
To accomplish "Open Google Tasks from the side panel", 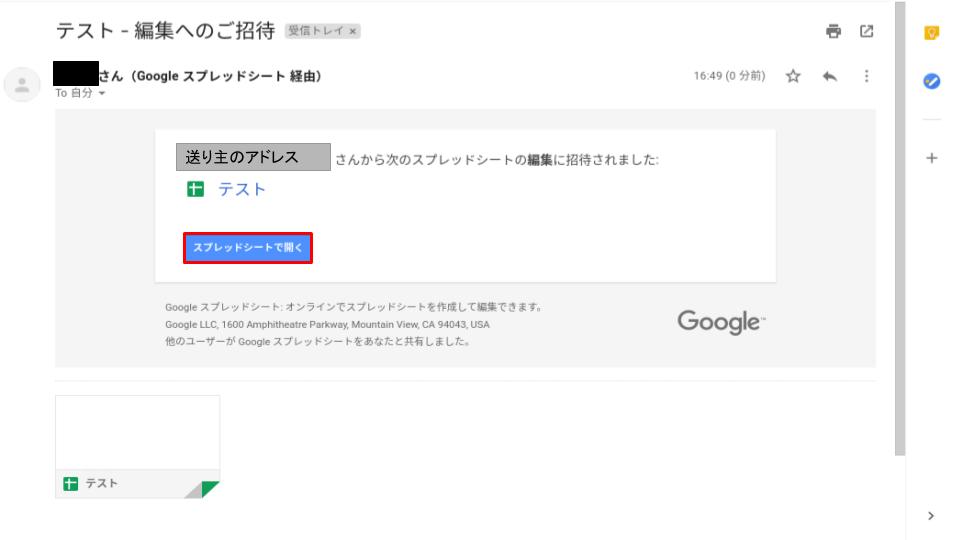I will click(931, 81).
